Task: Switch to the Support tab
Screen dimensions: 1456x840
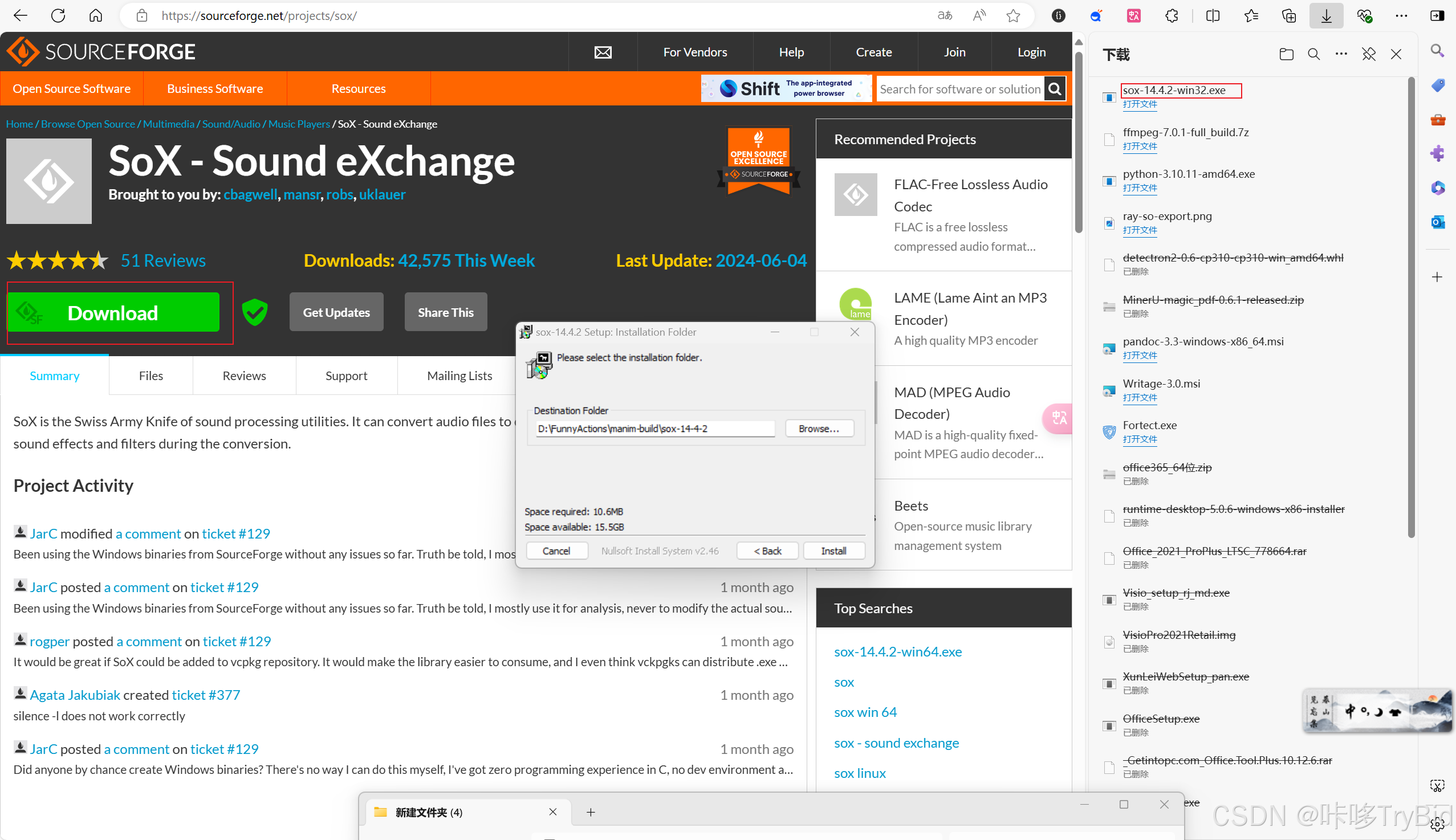Action: point(346,376)
